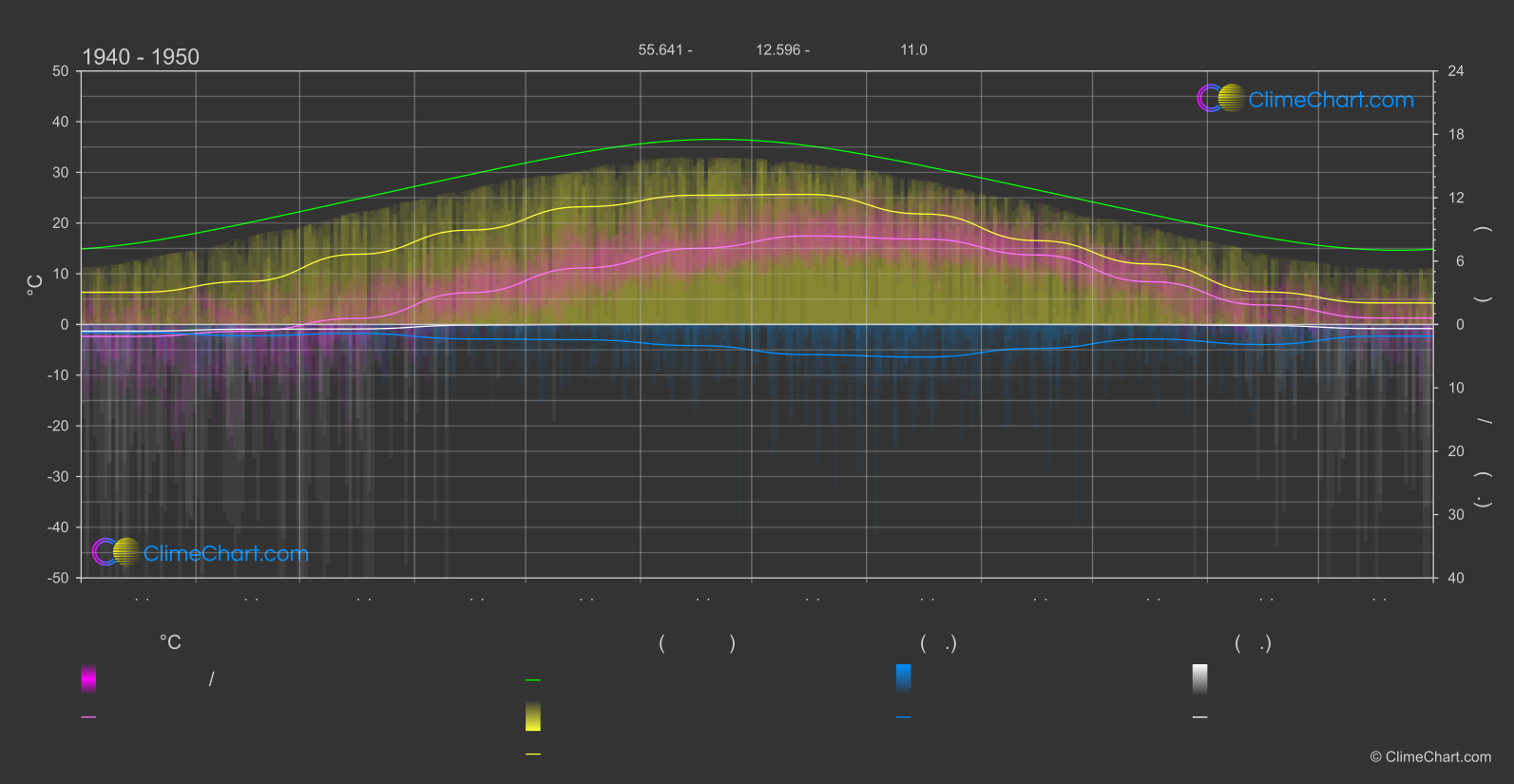The width and height of the screenshot is (1514, 784).
Task: Toggle the yellow gradient legend swatch
Action: pyautogui.click(x=533, y=717)
